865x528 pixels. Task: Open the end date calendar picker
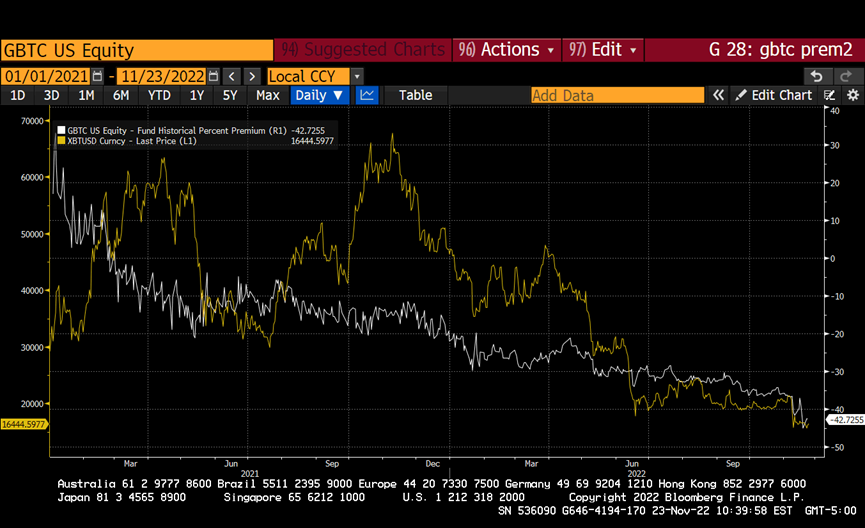pyautogui.click(x=211, y=76)
